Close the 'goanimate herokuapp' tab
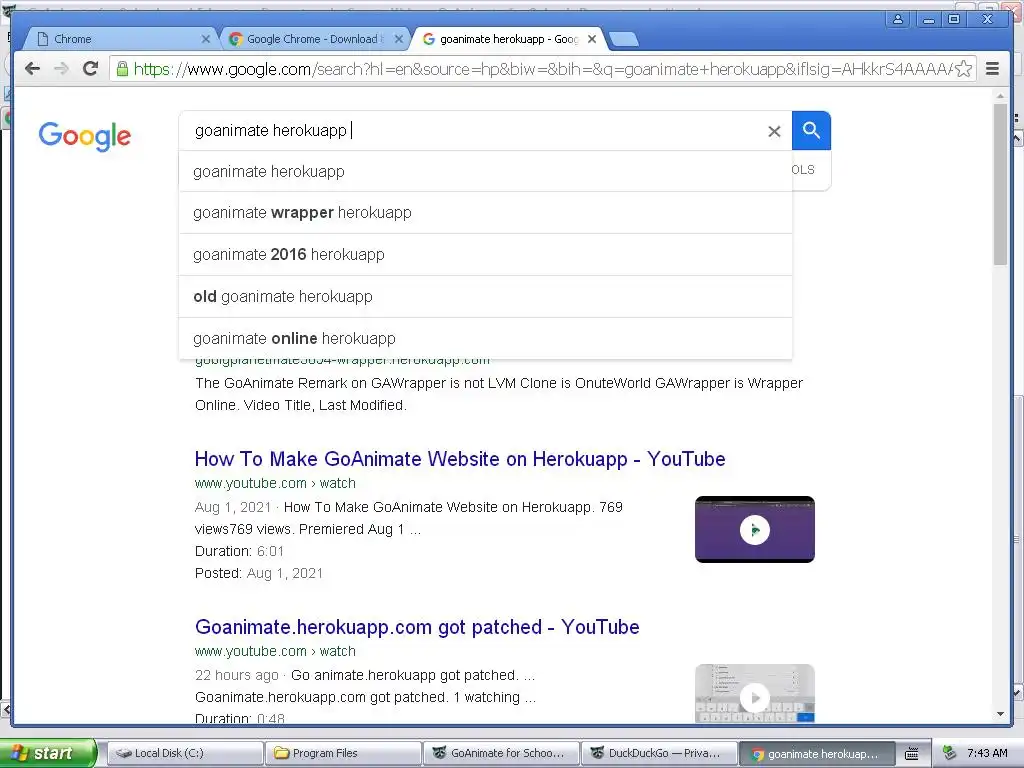Screen dimensions: 1024x768 coord(592,39)
